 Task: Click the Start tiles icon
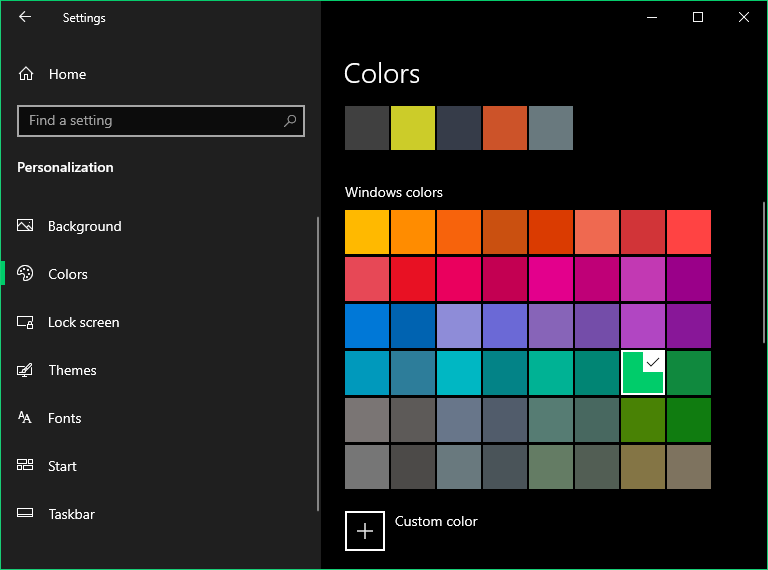coord(26,466)
